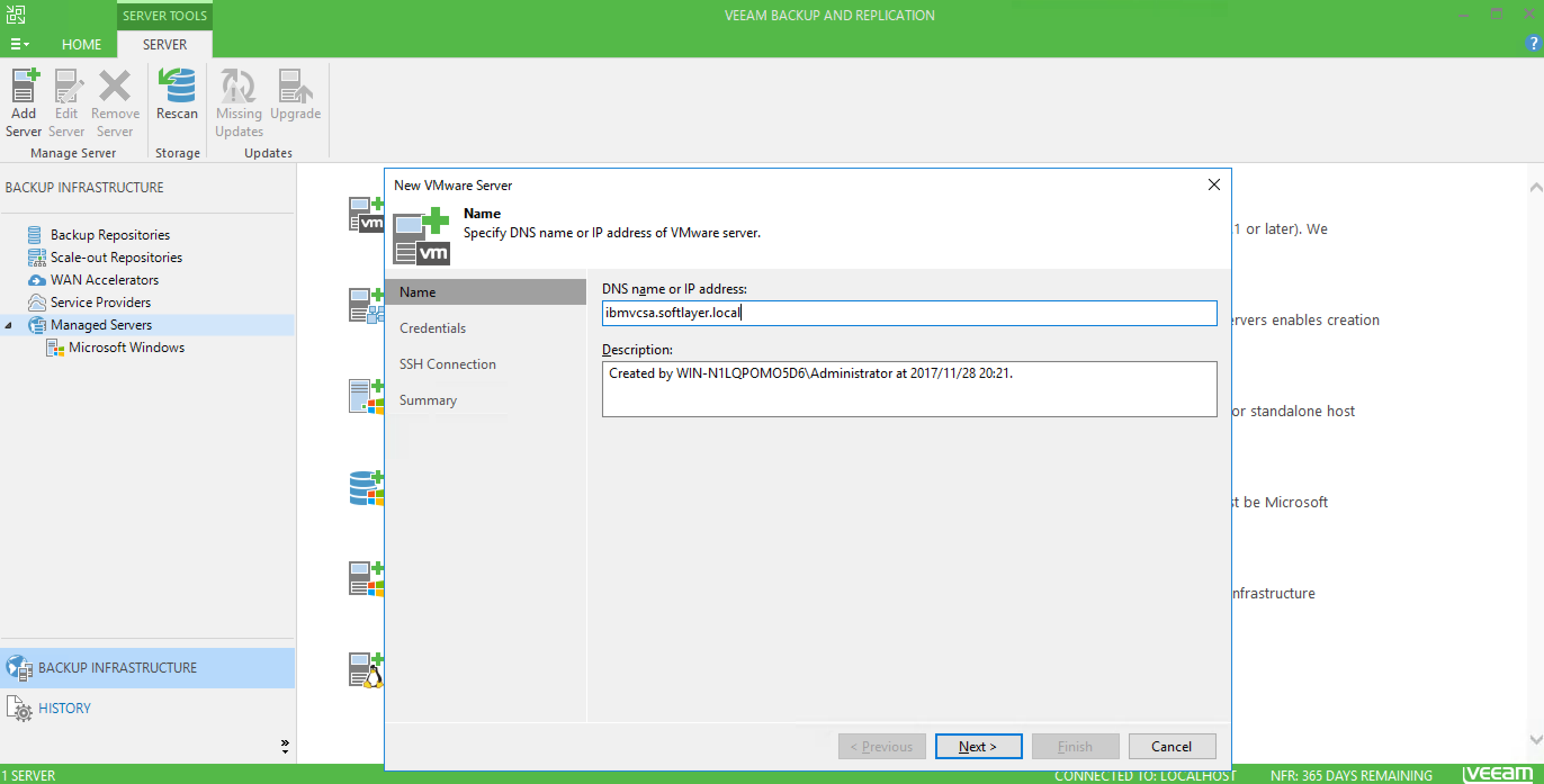Switch to the BACKUP INFRASTRUCTURE view
Viewport: 1544px width, 784px height.
tap(118, 667)
